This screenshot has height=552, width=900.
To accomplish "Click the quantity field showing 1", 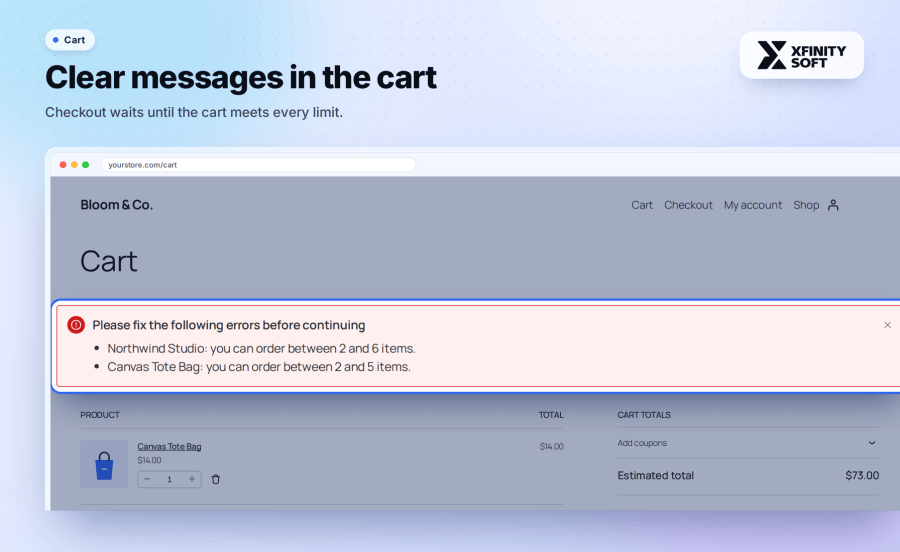I will (169, 479).
